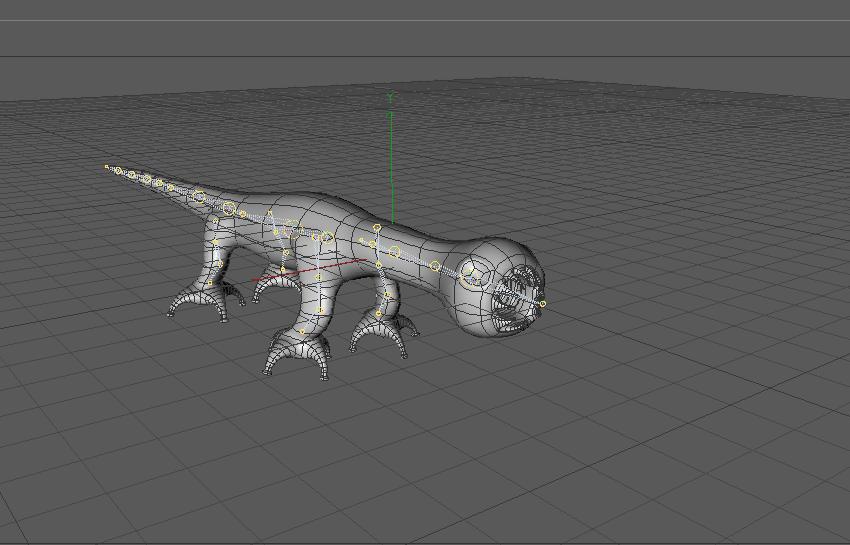Select the rearmost clawed foot near the tail
Viewport: 850px width, 545px height.
[x=205, y=301]
